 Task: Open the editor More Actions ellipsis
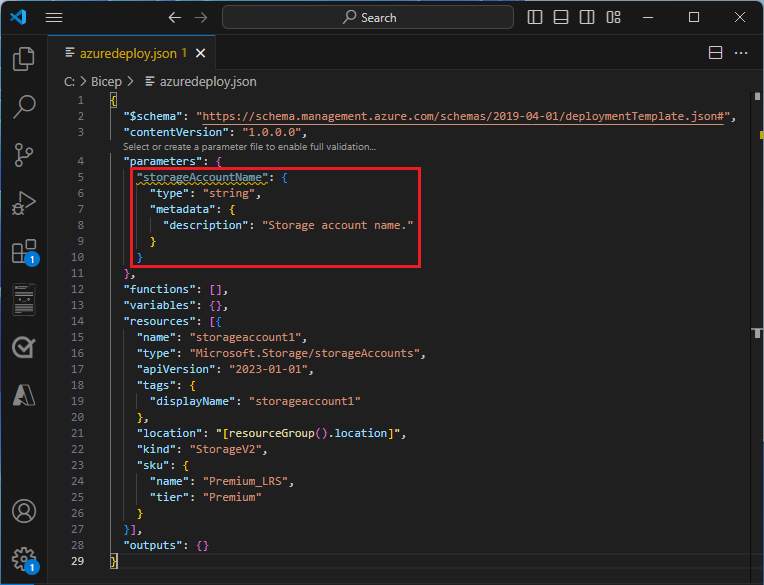click(x=741, y=53)
